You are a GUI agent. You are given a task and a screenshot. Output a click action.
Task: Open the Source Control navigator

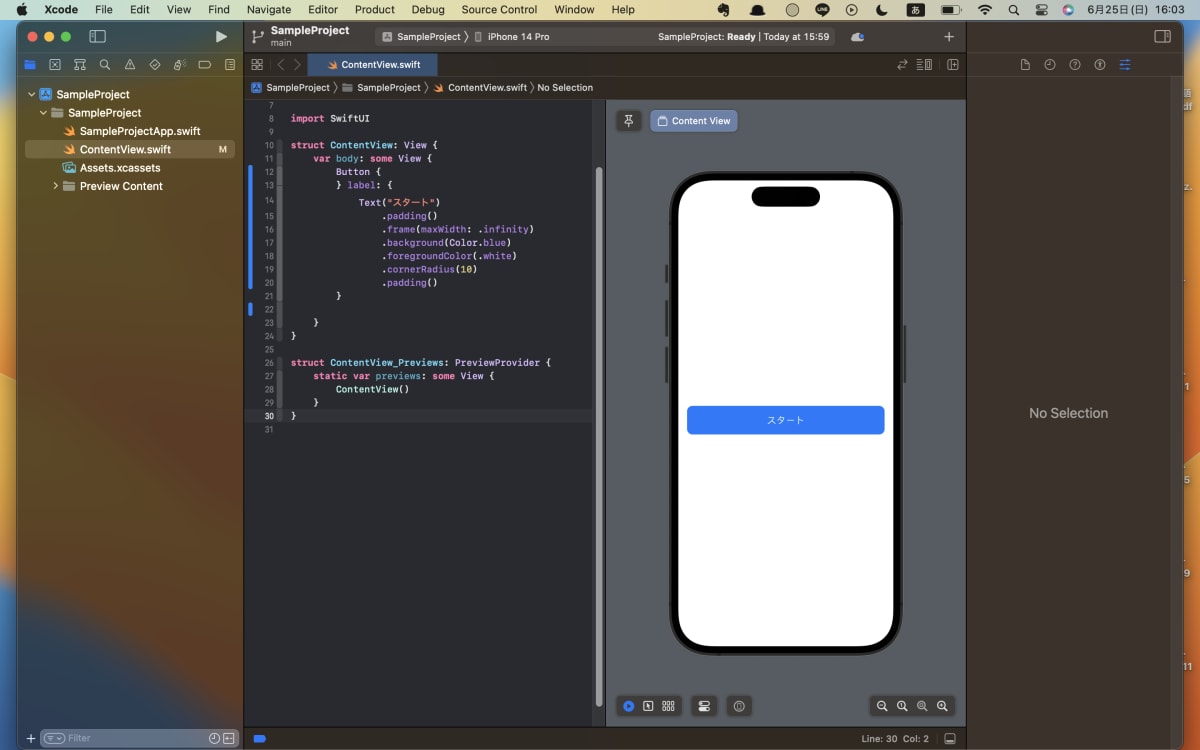point(55,64)
